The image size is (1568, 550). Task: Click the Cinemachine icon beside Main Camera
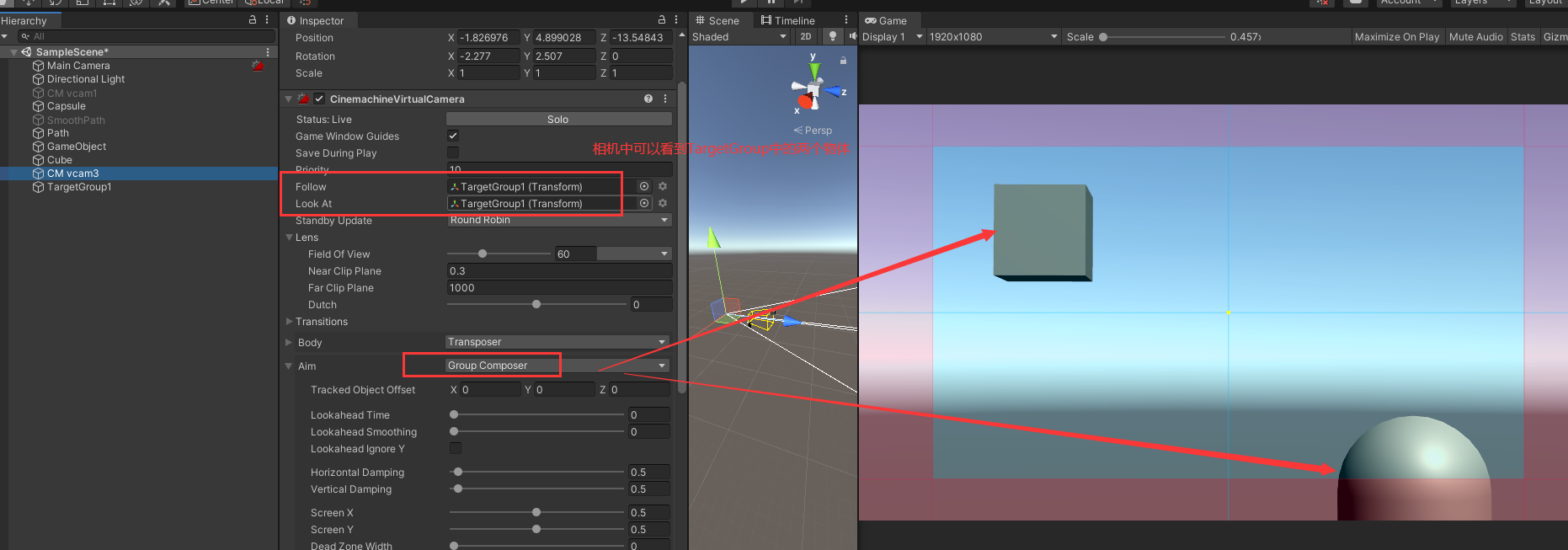pyautogui.click(x=258, y=66)
